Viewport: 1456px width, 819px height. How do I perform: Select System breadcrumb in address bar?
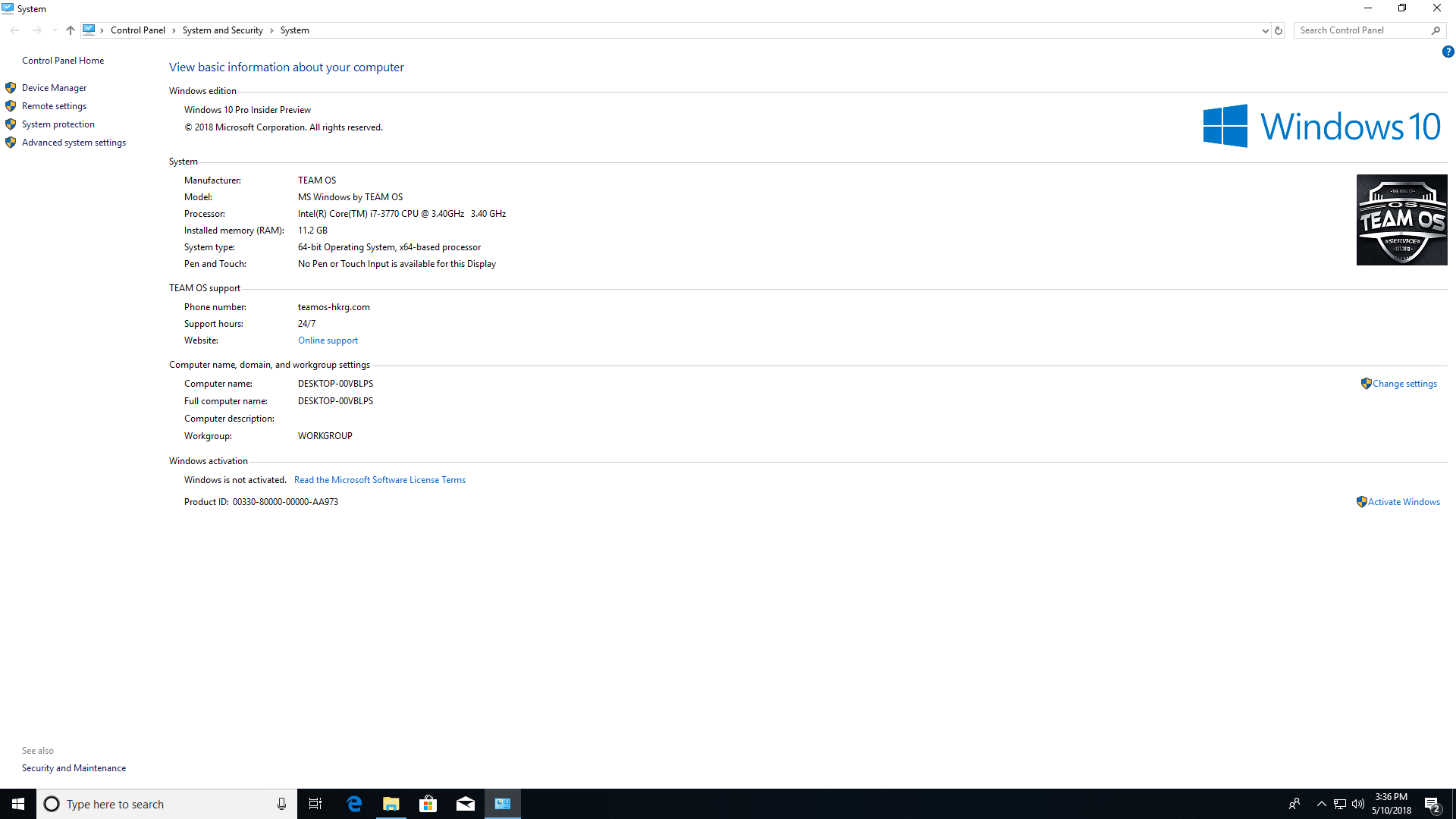point(294,30)
